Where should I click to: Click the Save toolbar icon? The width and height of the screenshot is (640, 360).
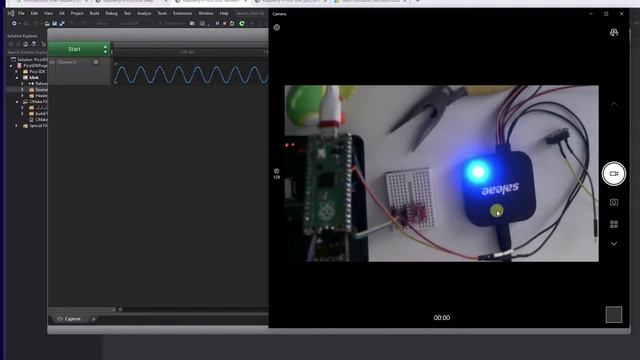point(54,24)
